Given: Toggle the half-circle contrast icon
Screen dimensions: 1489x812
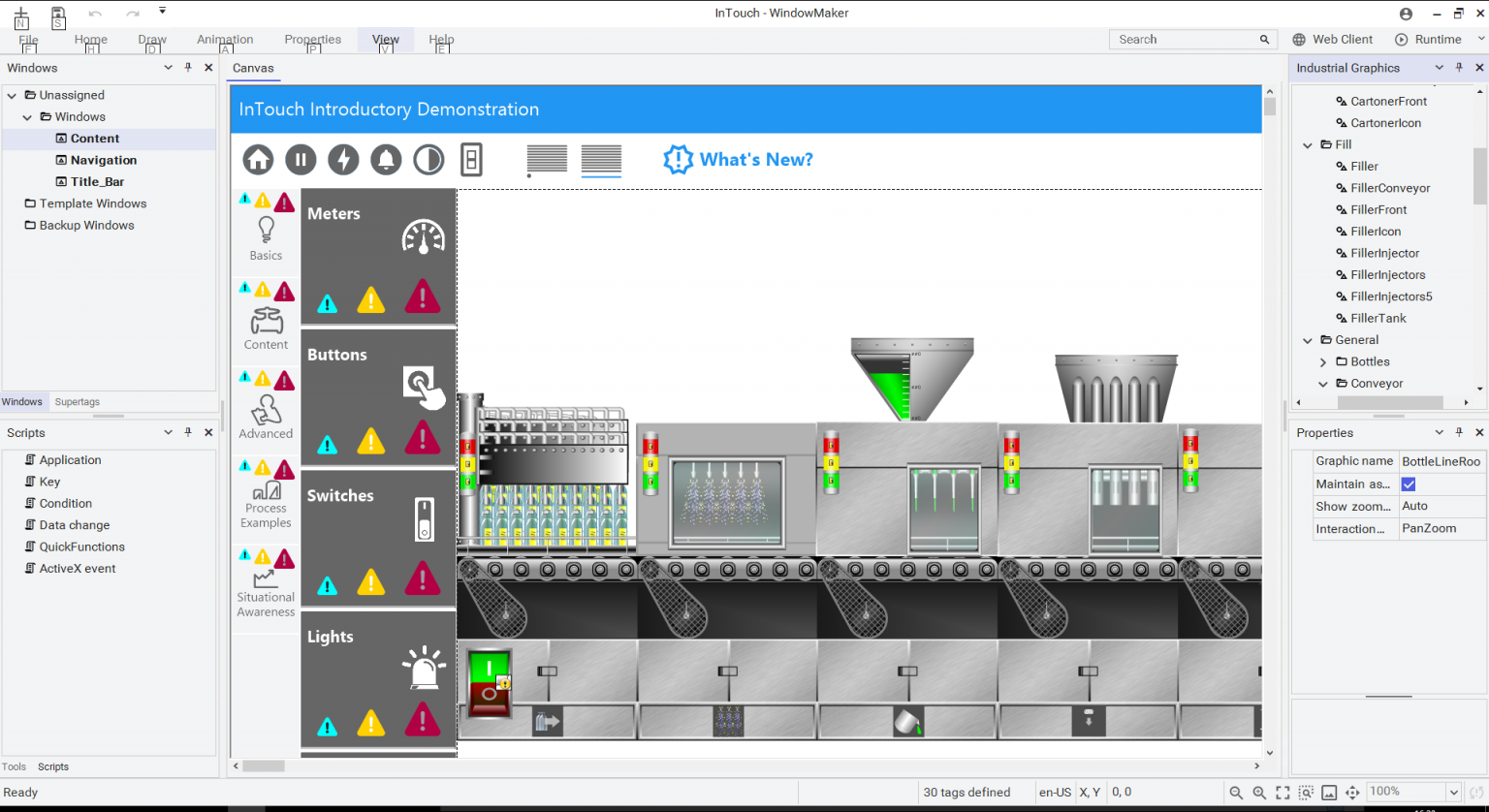Looking at the screenshot, I should coord(428,160).
